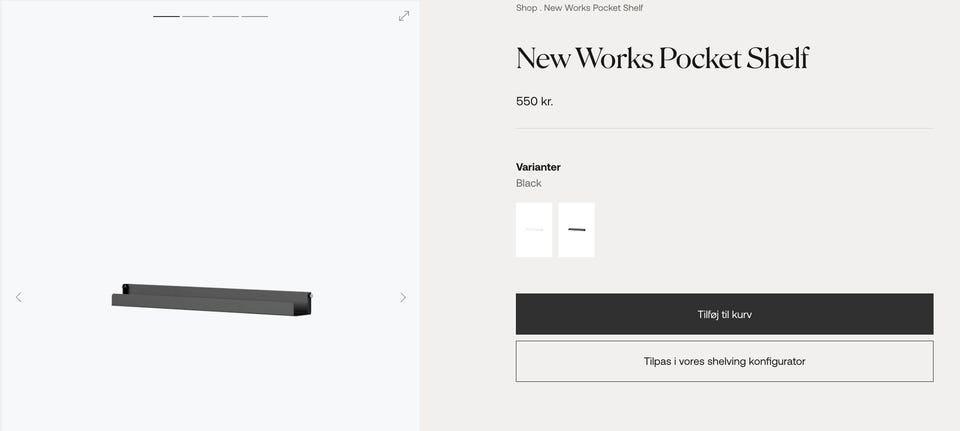
Task: Go to the previous product image arrow
Action: pos(18,297)
